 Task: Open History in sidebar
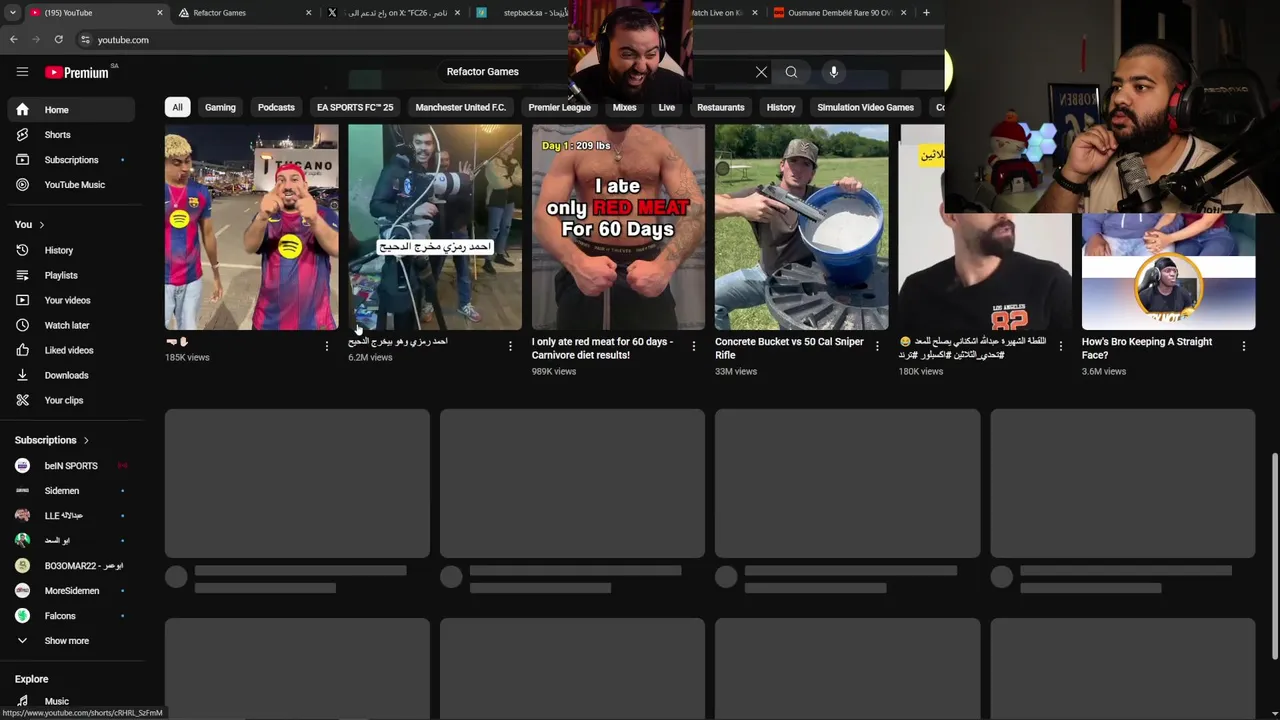(70, 250)
